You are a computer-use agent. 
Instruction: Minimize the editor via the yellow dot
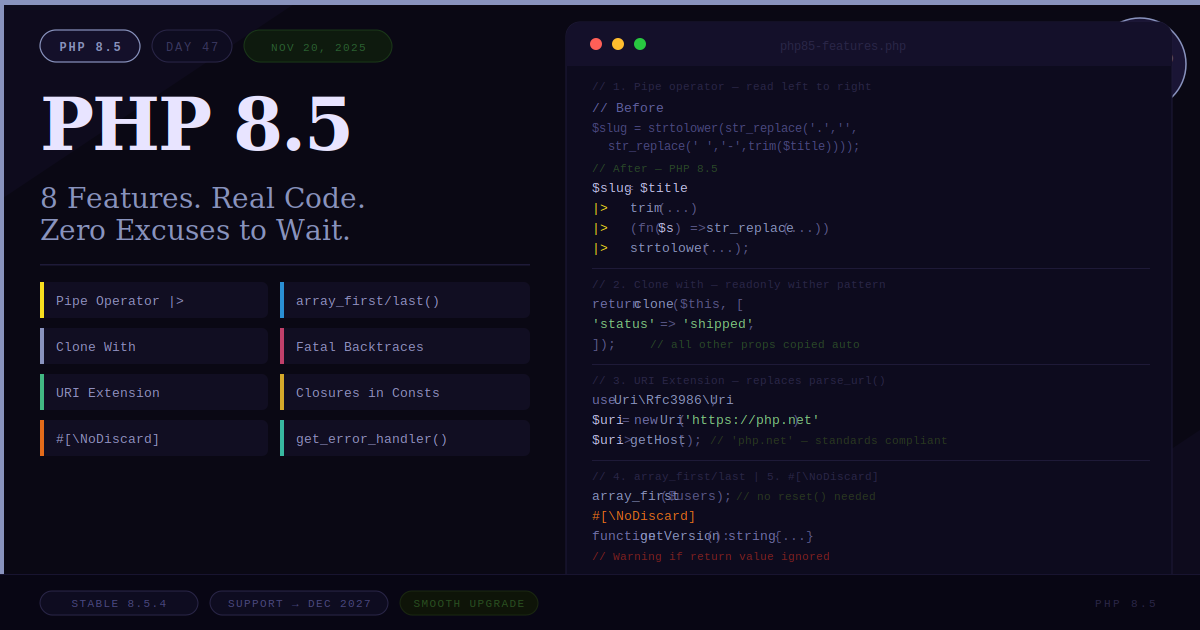[617, 44]
